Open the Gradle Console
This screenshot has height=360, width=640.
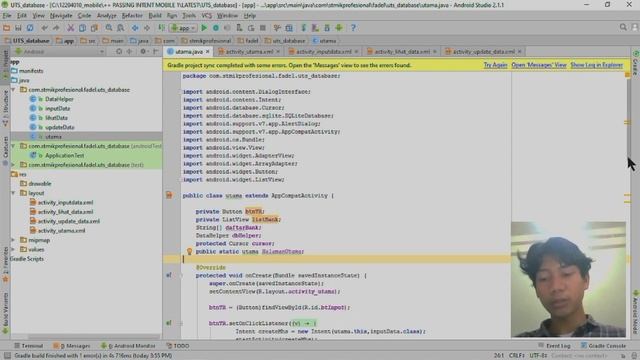(603, 346)
